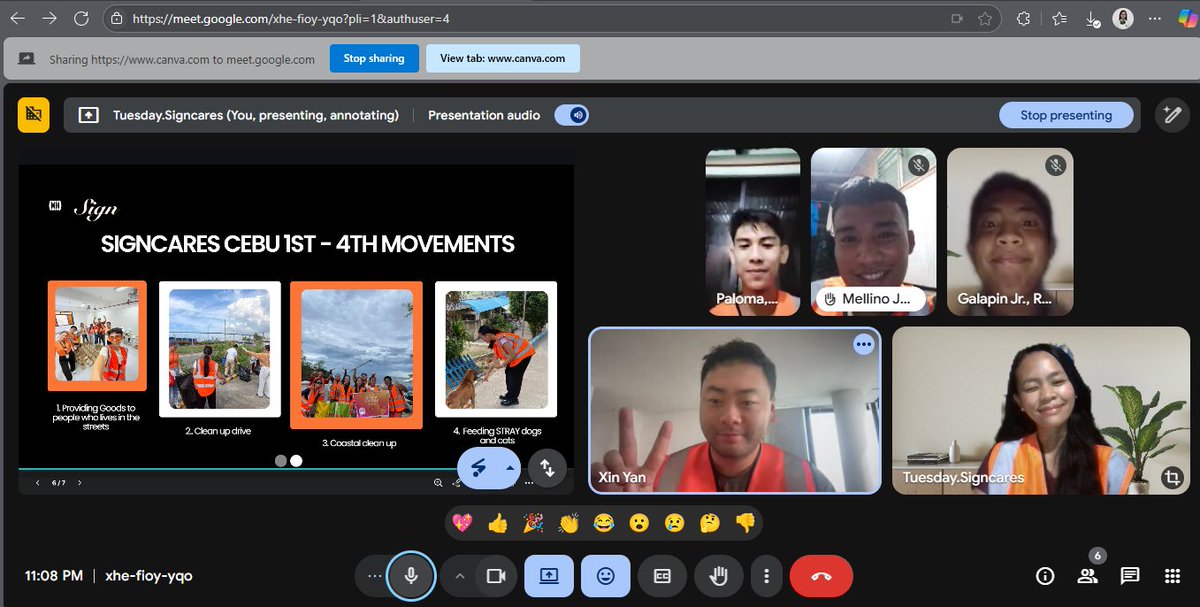Open meeting details info panel
1200x607 pixels.
pos(1044,576)
